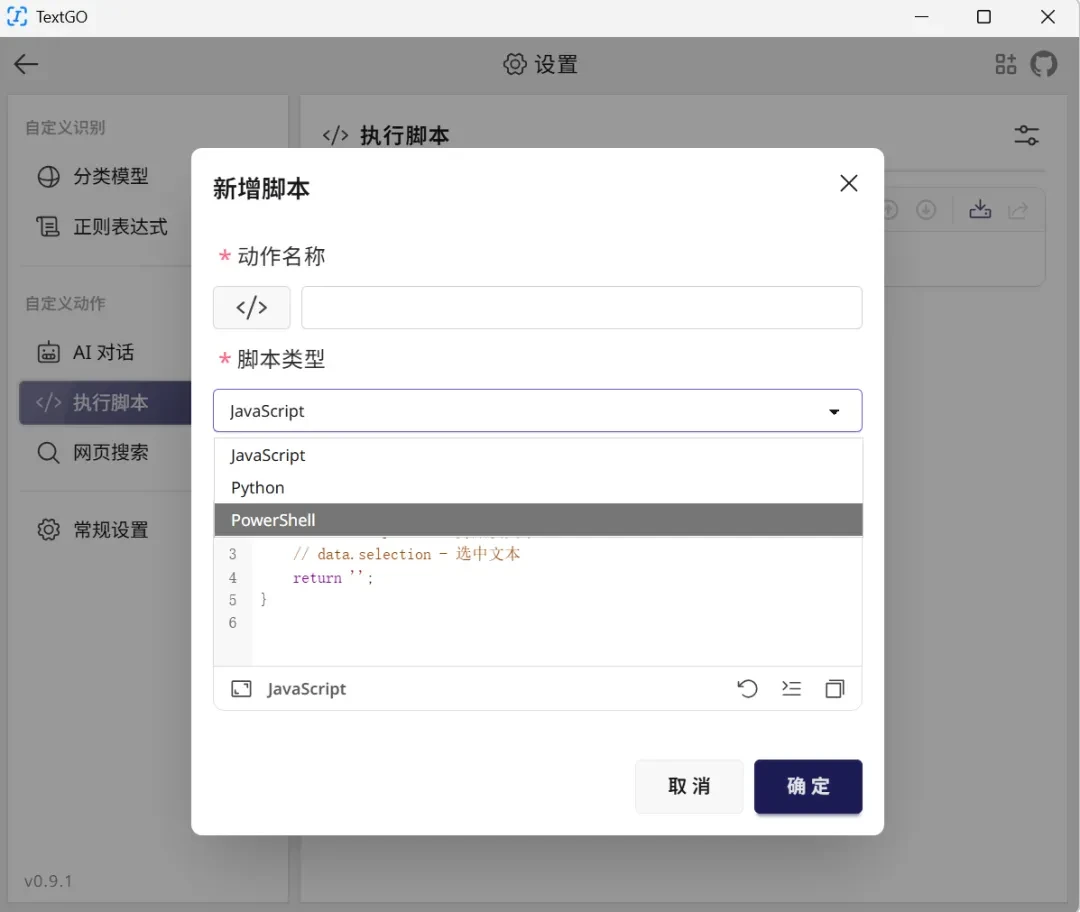Copy the script code with copy icon
1080x912 pixels.
(x=835, y=689)
